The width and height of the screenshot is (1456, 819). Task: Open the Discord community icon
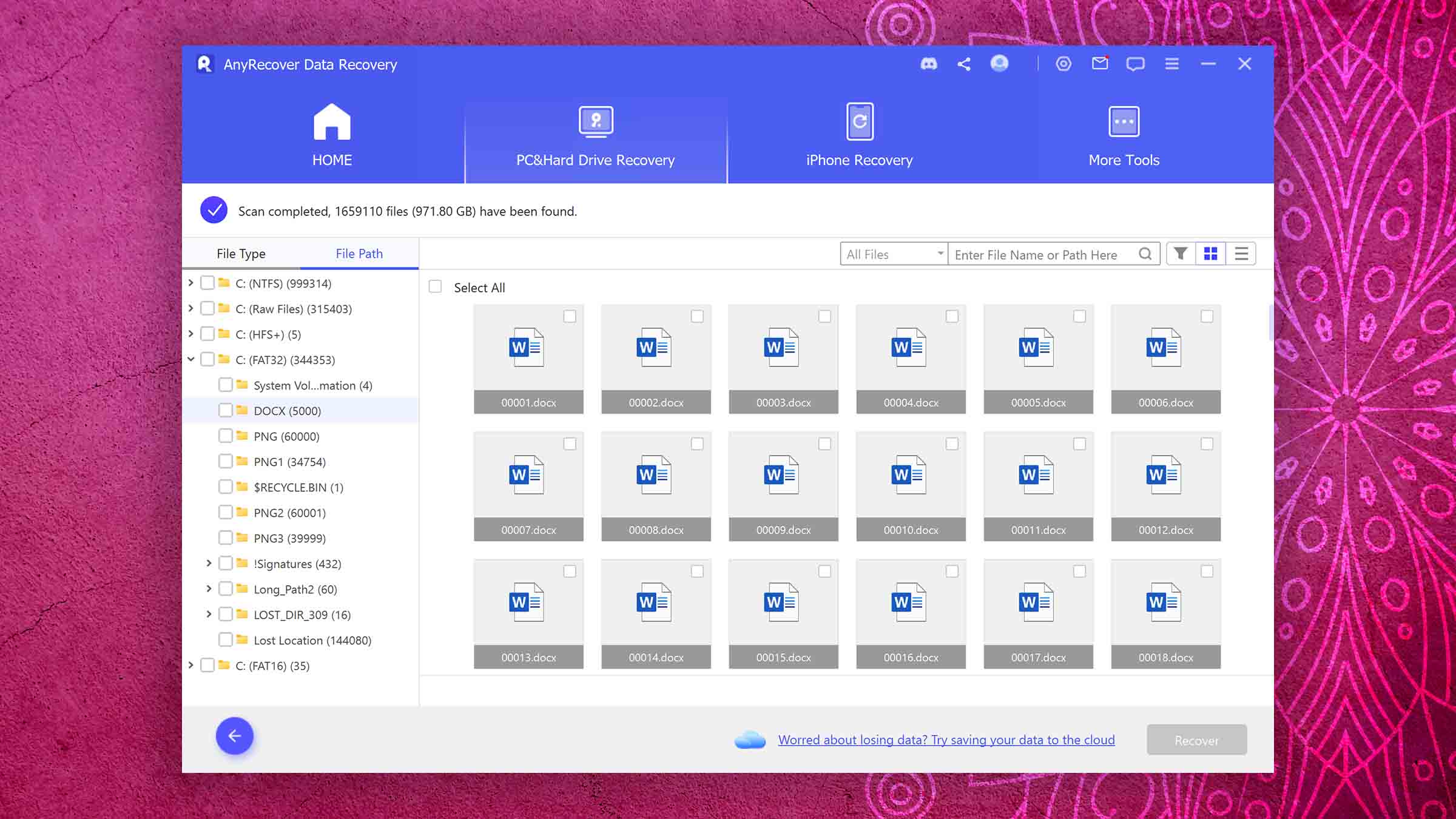point(929,64)
